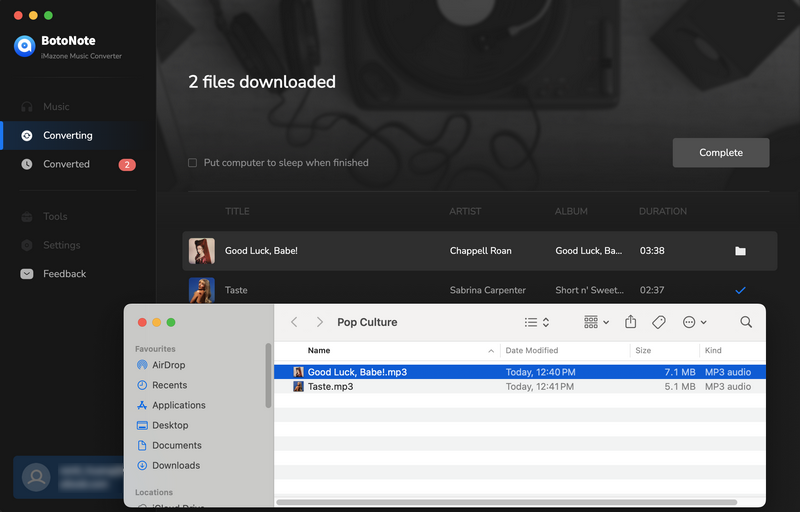800x512 pixels.
Task: Click artist Sabrina Carpenter
Action: pyautogui.click(x=488, y=290)
